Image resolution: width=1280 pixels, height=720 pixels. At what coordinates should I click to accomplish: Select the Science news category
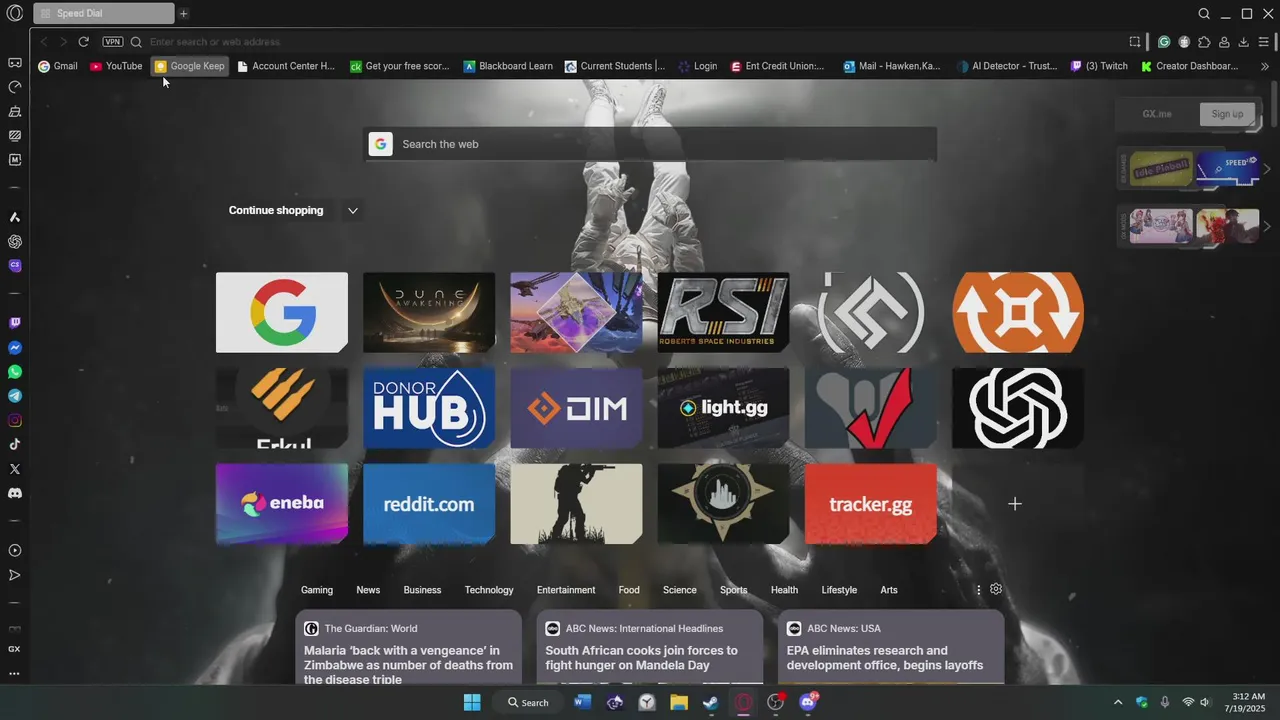click(x=680, y=590)
